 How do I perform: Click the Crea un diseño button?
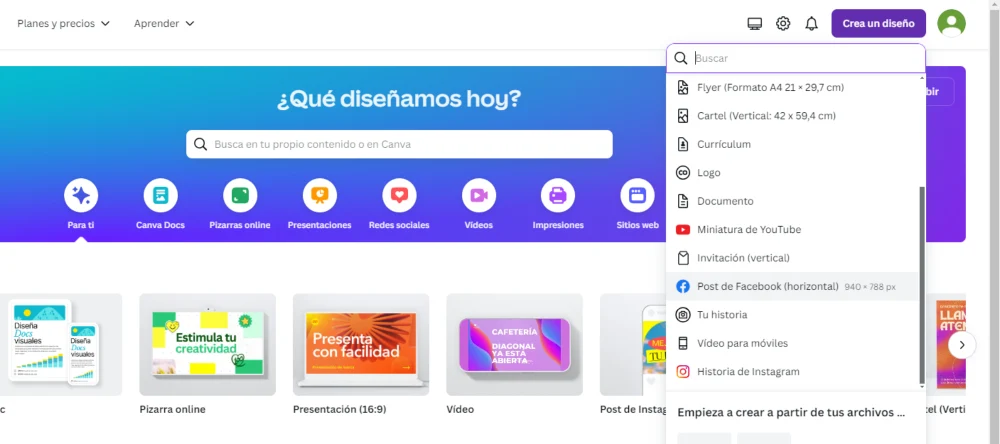(x=878, y=24)
